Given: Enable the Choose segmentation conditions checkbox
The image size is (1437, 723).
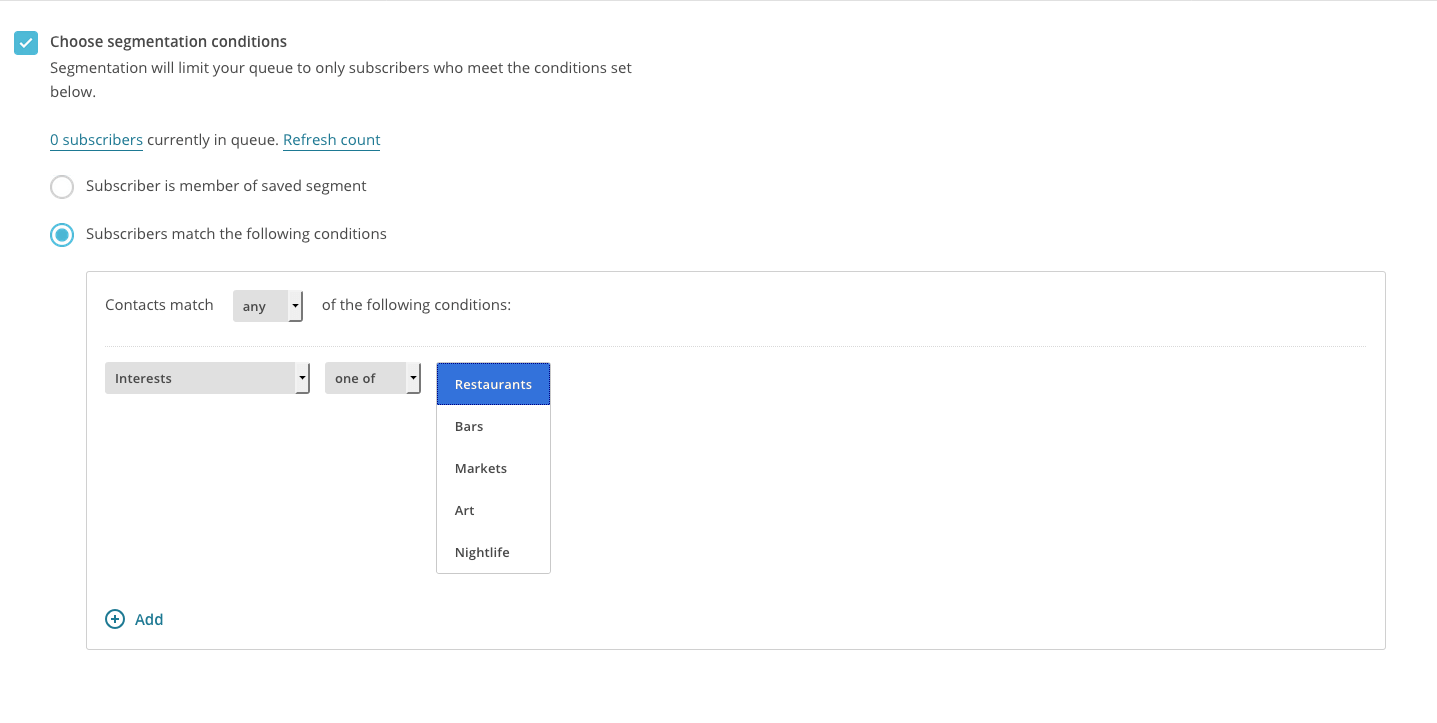Looking at the screenshot, I should click(x=25, y=42).
